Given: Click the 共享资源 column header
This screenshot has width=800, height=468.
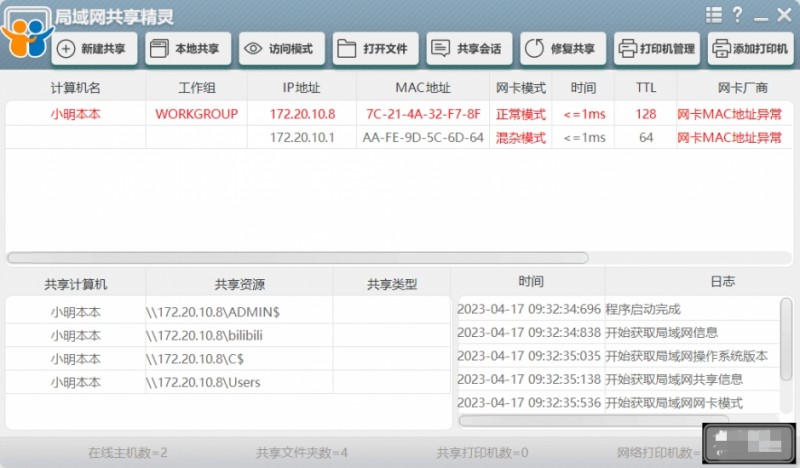Looking at the screenshot, I should click(239, 284).
